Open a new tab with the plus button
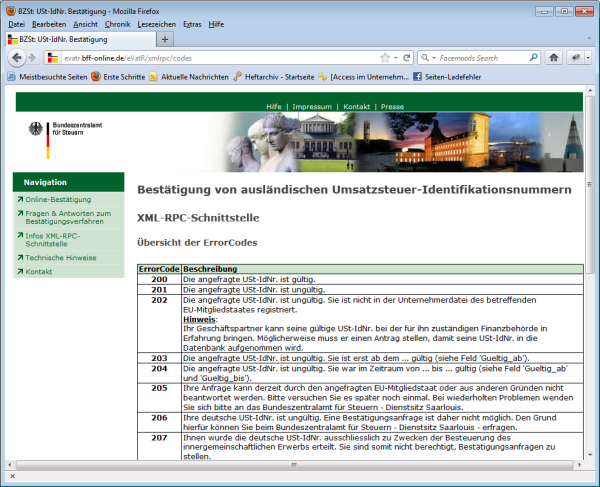 pos(165,39)
